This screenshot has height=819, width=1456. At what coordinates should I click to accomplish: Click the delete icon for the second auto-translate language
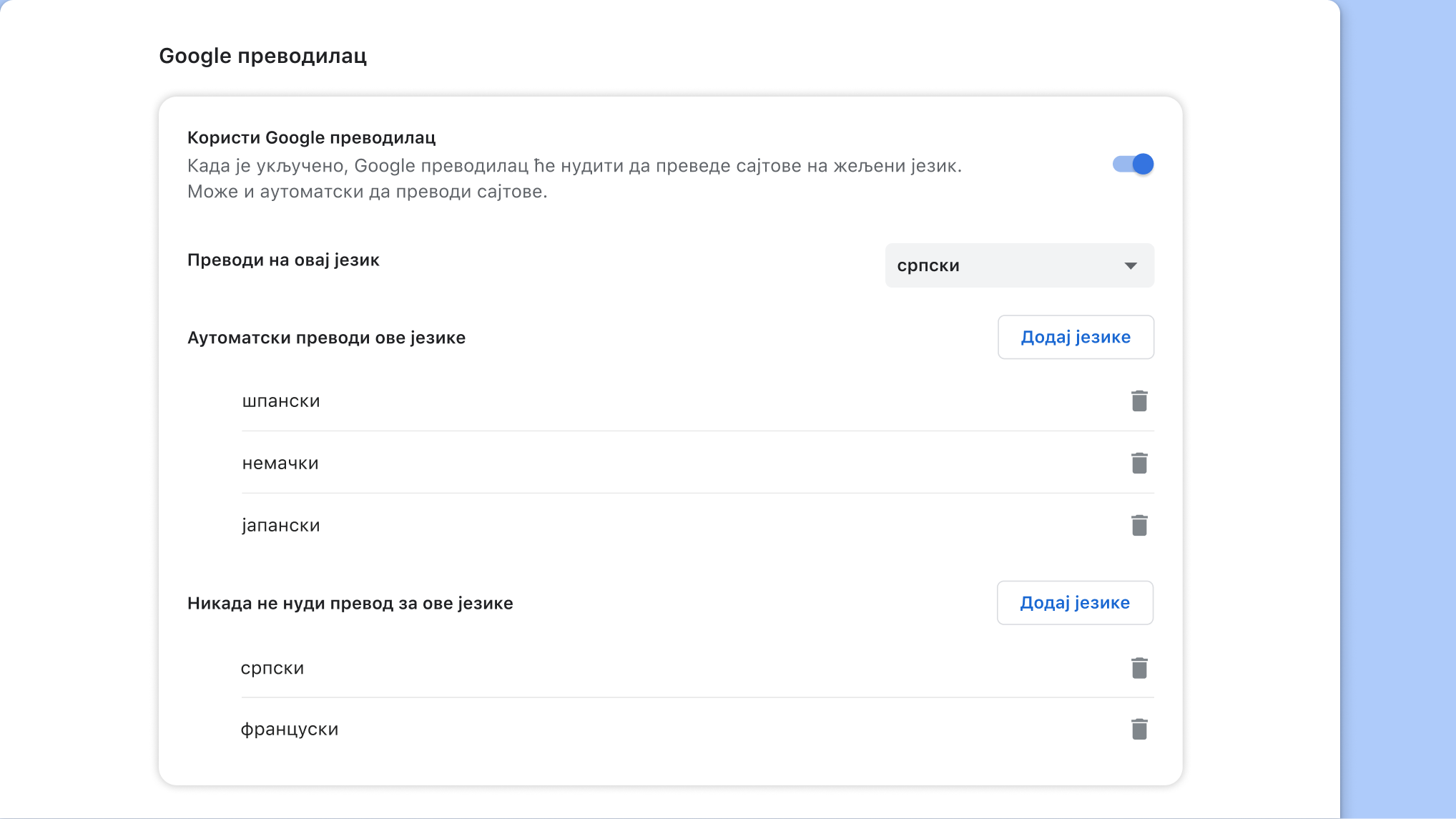[1138, 462]
